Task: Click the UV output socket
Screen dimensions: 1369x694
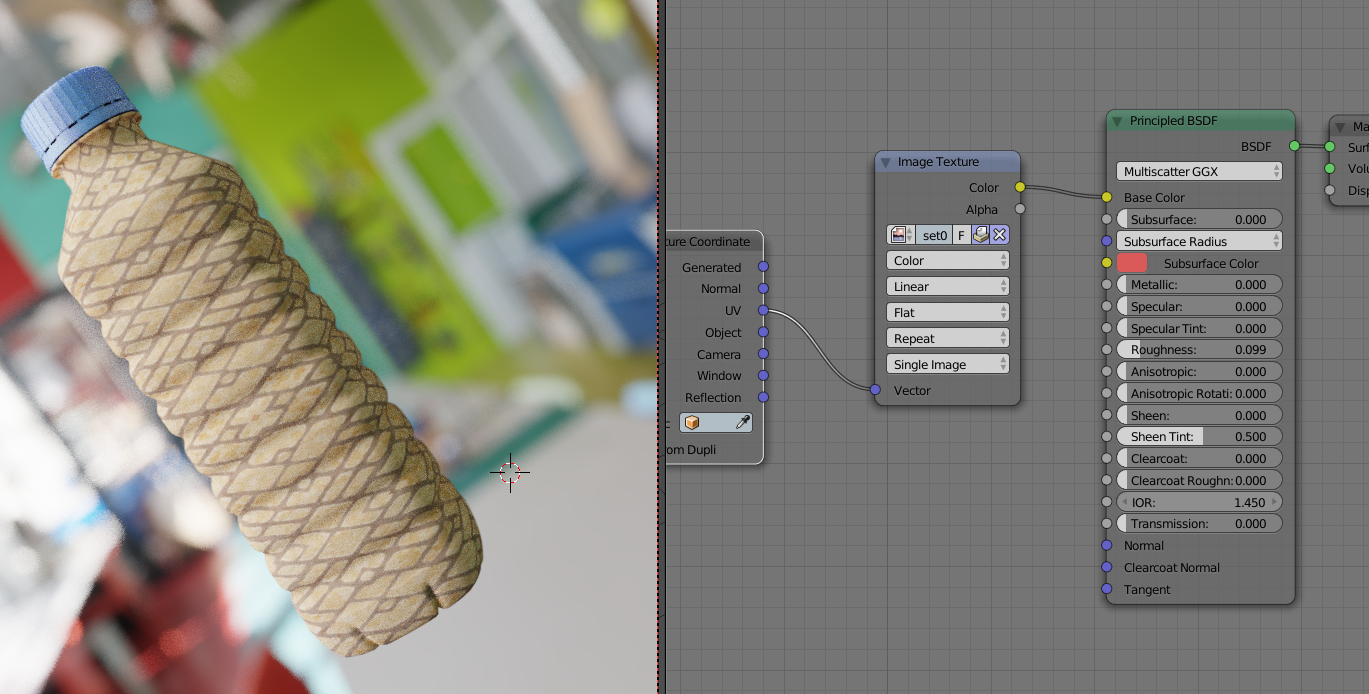Action: pyautogui.click(x=763, y=311)
